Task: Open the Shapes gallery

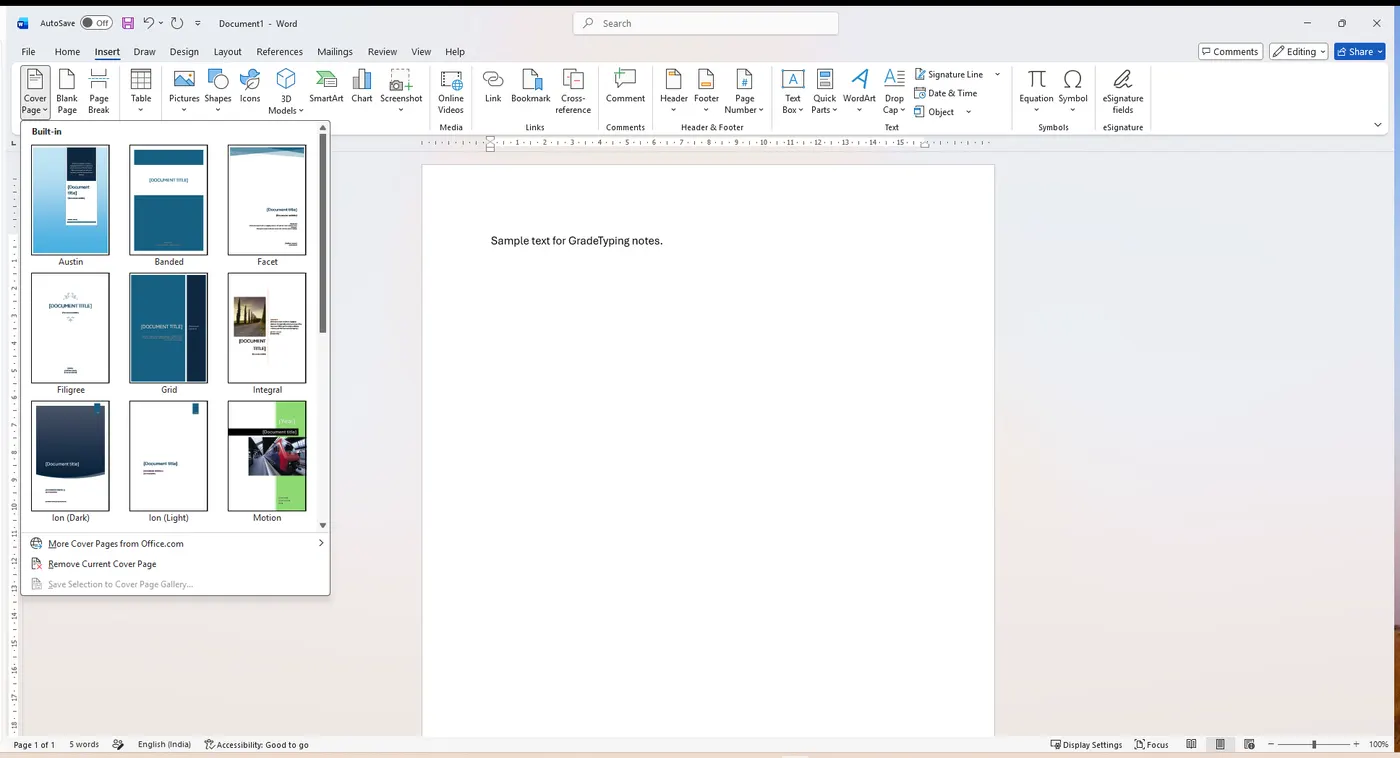Action: (x=218, y=92)
